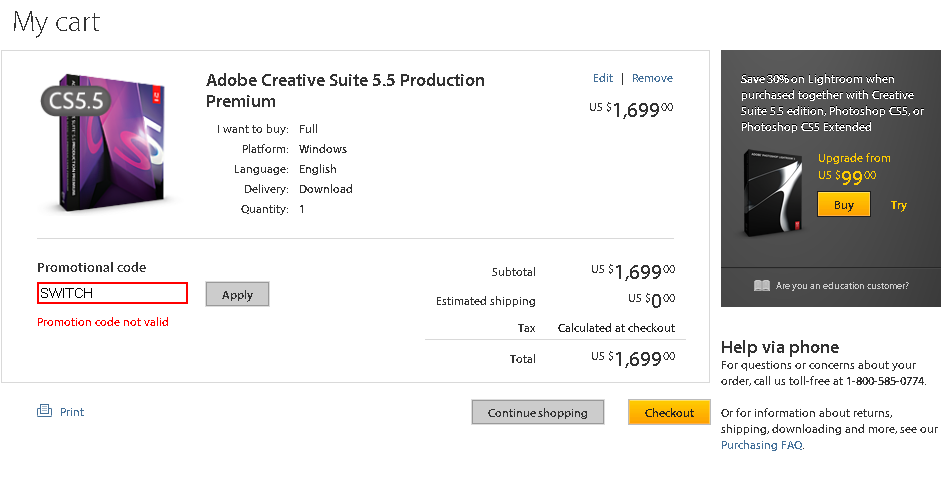Focus the Promotional code input field

(112, 293)
